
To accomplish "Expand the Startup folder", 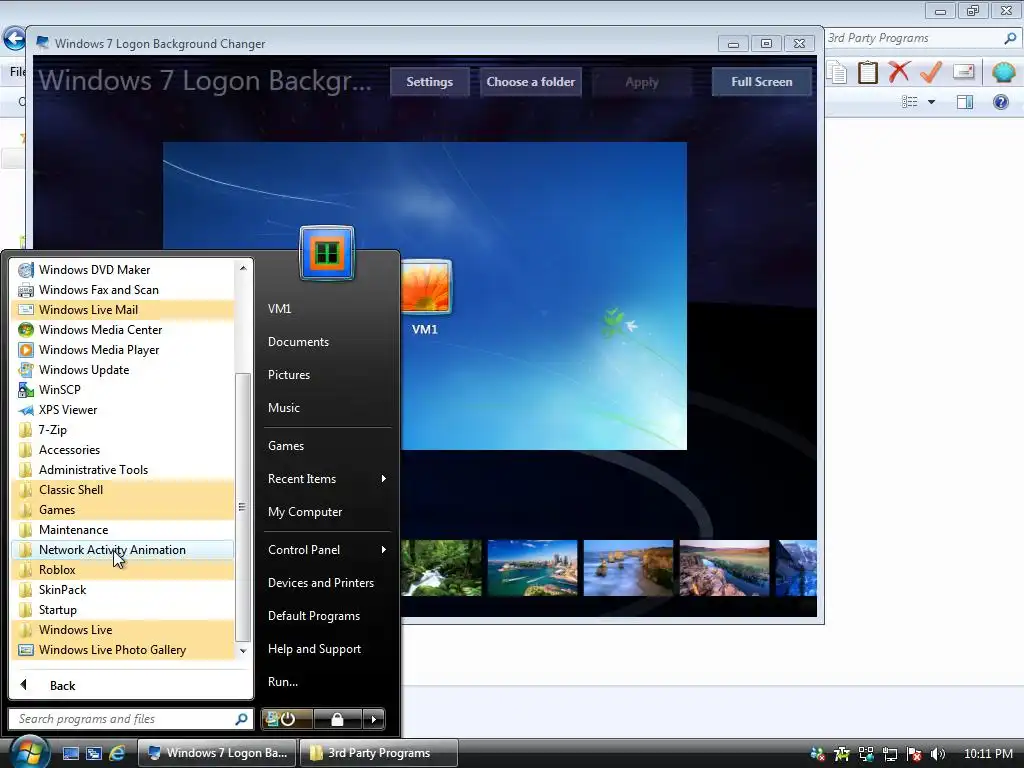I will click(x=122, y=610).
